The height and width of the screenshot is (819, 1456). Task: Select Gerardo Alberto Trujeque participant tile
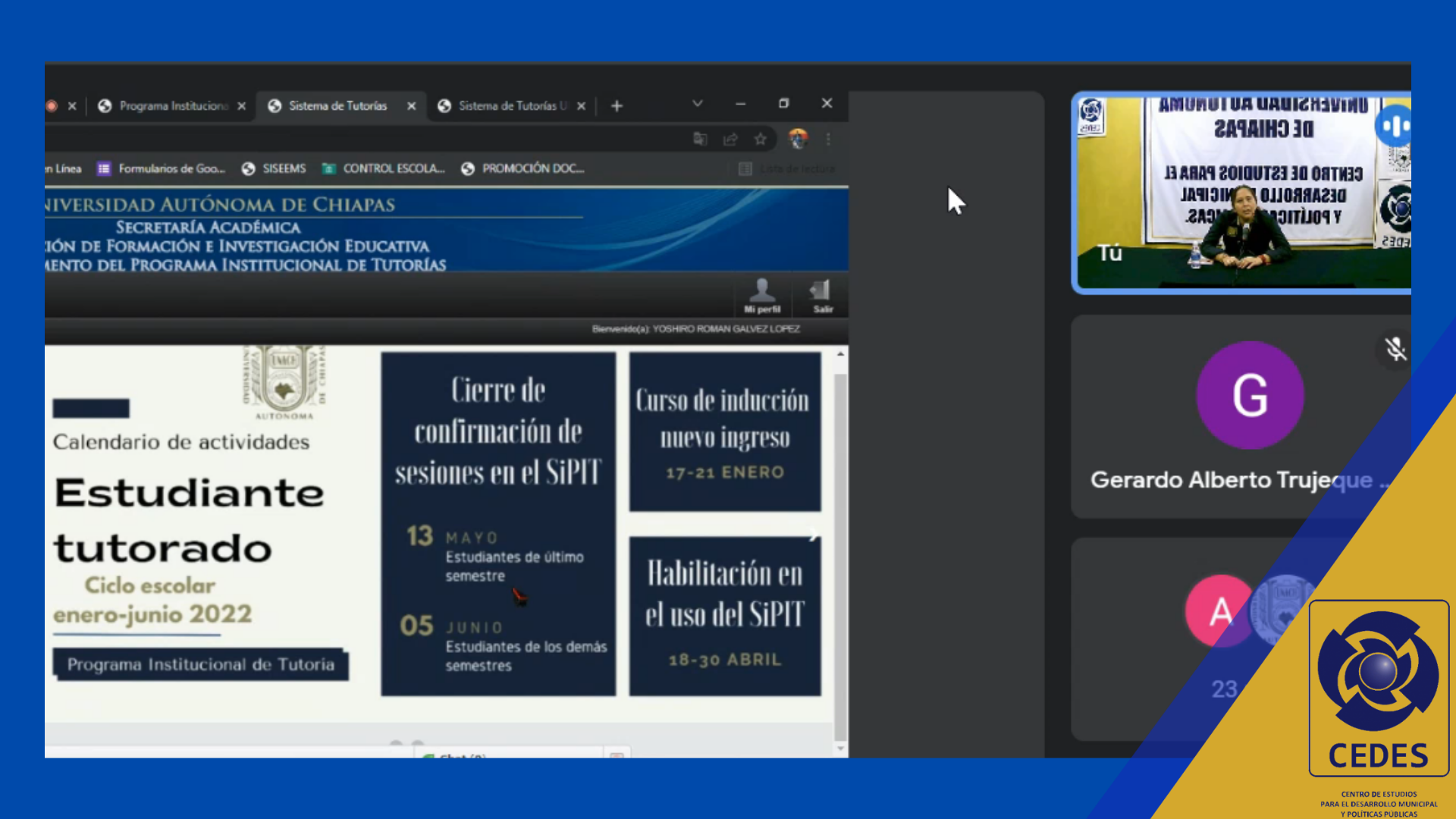click(1241, 417)
